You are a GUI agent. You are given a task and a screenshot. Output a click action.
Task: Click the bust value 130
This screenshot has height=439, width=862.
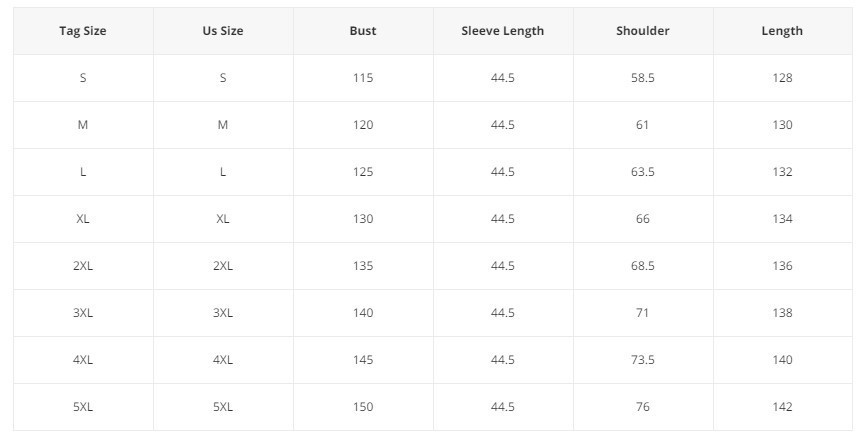click(x=363, y=219)
